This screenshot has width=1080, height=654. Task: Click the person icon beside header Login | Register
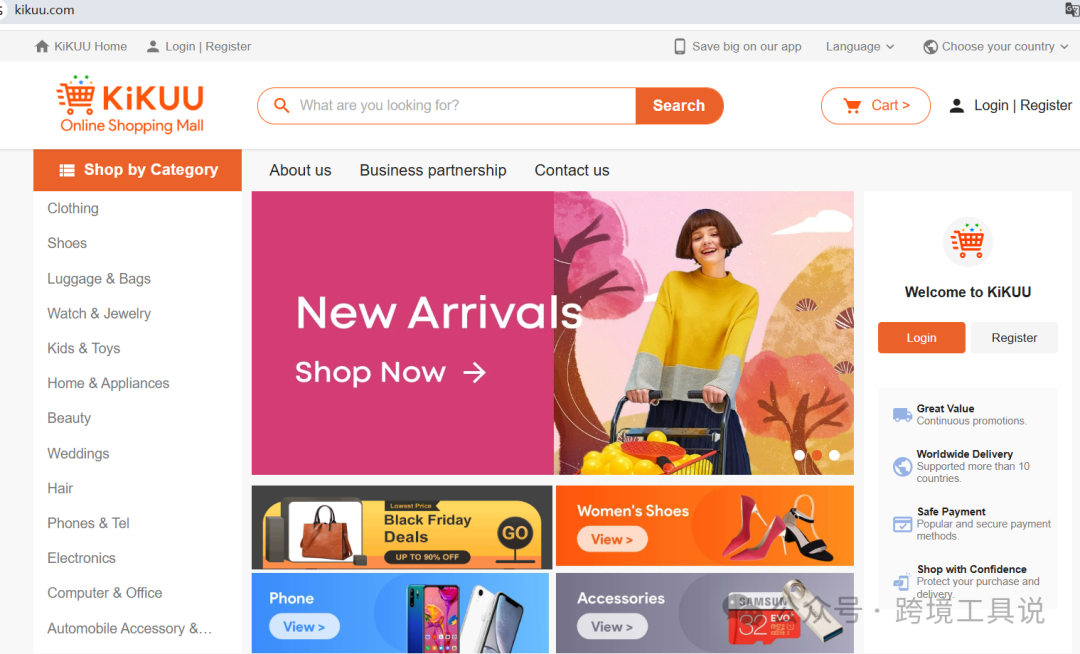pyautogui.click(x=957, y=105)
